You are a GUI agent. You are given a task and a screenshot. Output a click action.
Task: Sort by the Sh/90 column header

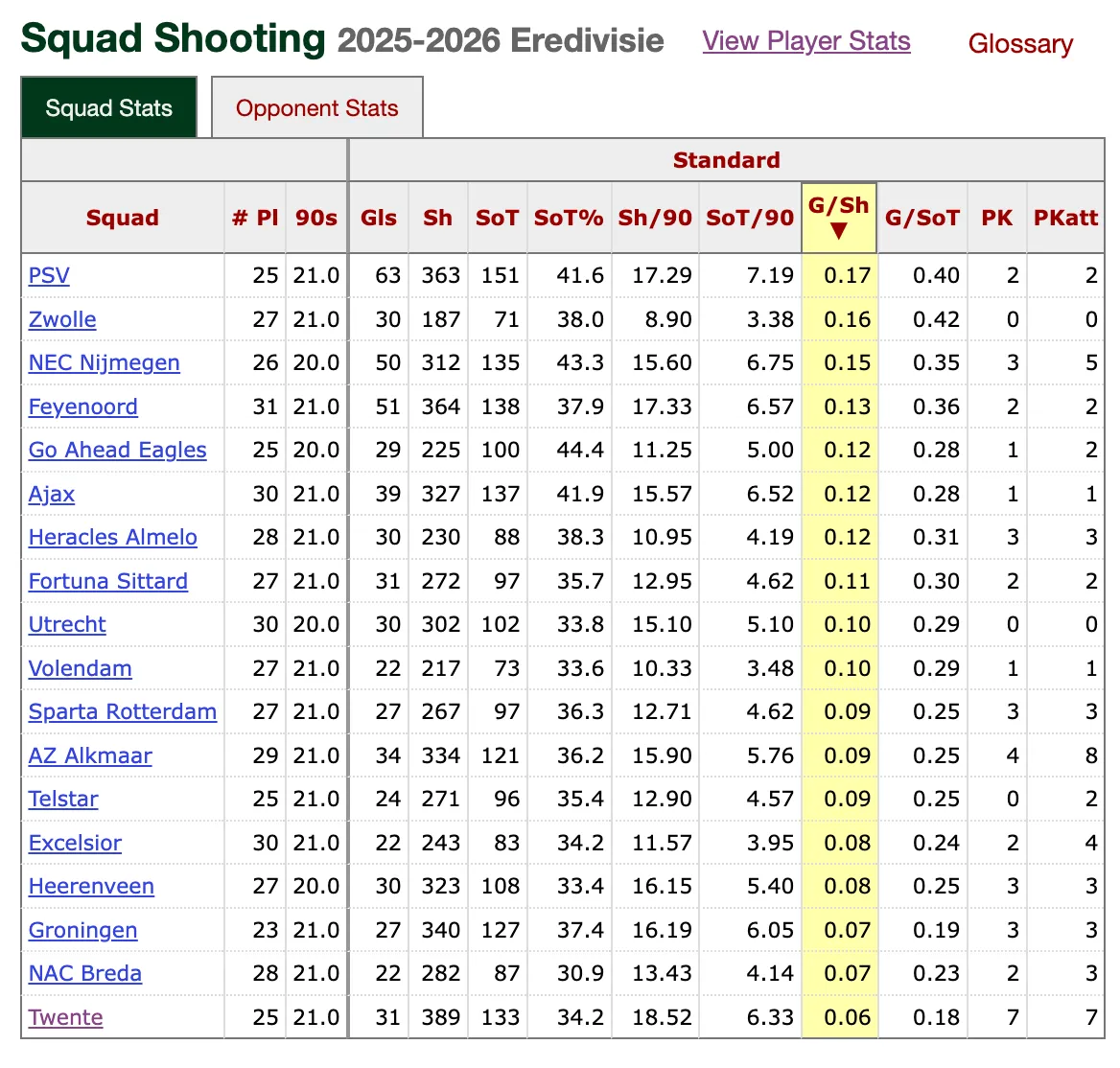click(x=655, y=218)
